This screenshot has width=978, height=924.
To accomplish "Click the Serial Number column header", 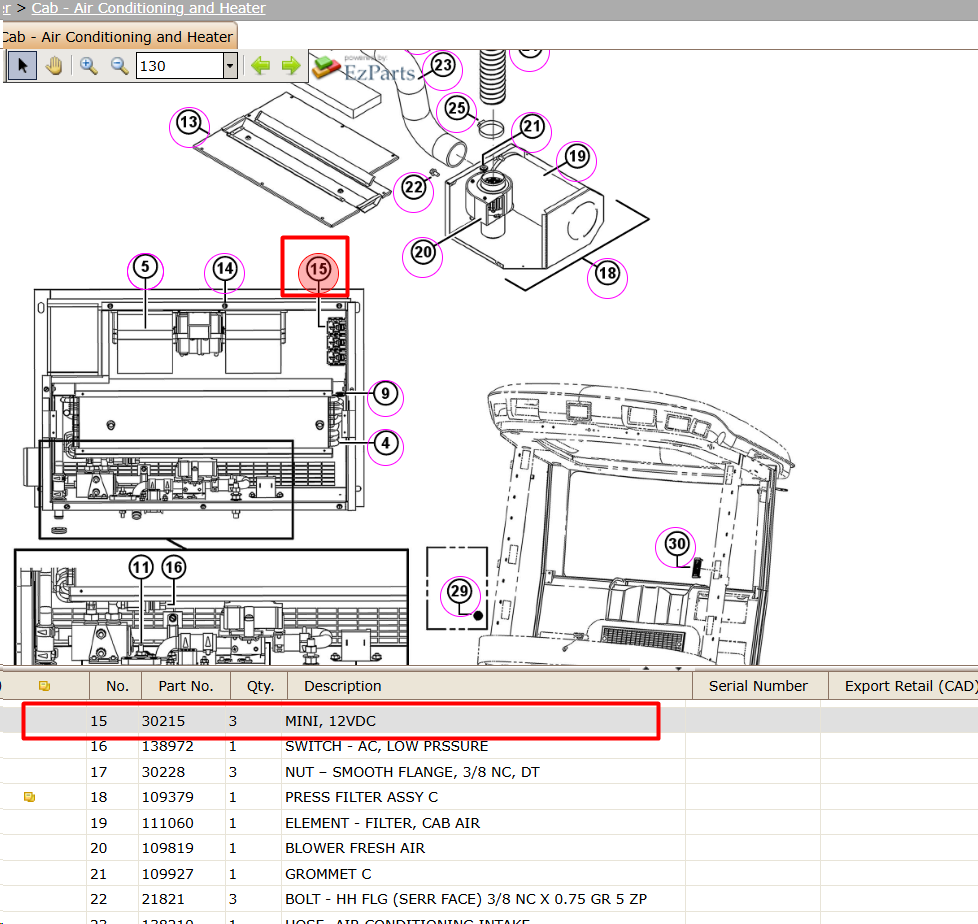I will pos(760,686).
